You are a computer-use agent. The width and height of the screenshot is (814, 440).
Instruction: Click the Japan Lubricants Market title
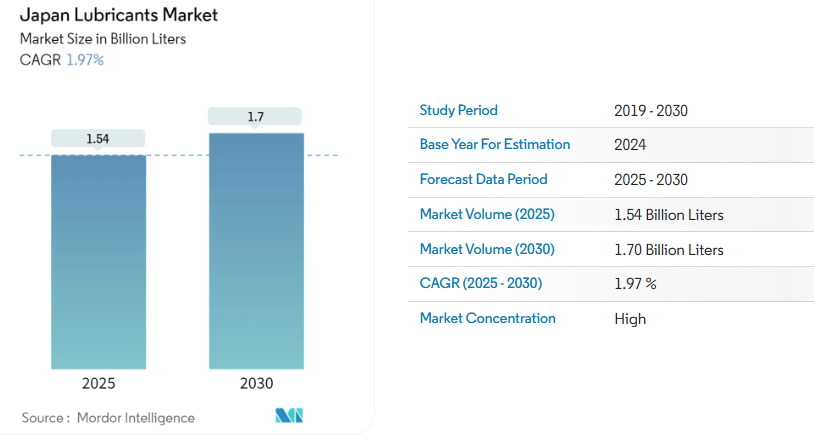[x=119, y=16]
